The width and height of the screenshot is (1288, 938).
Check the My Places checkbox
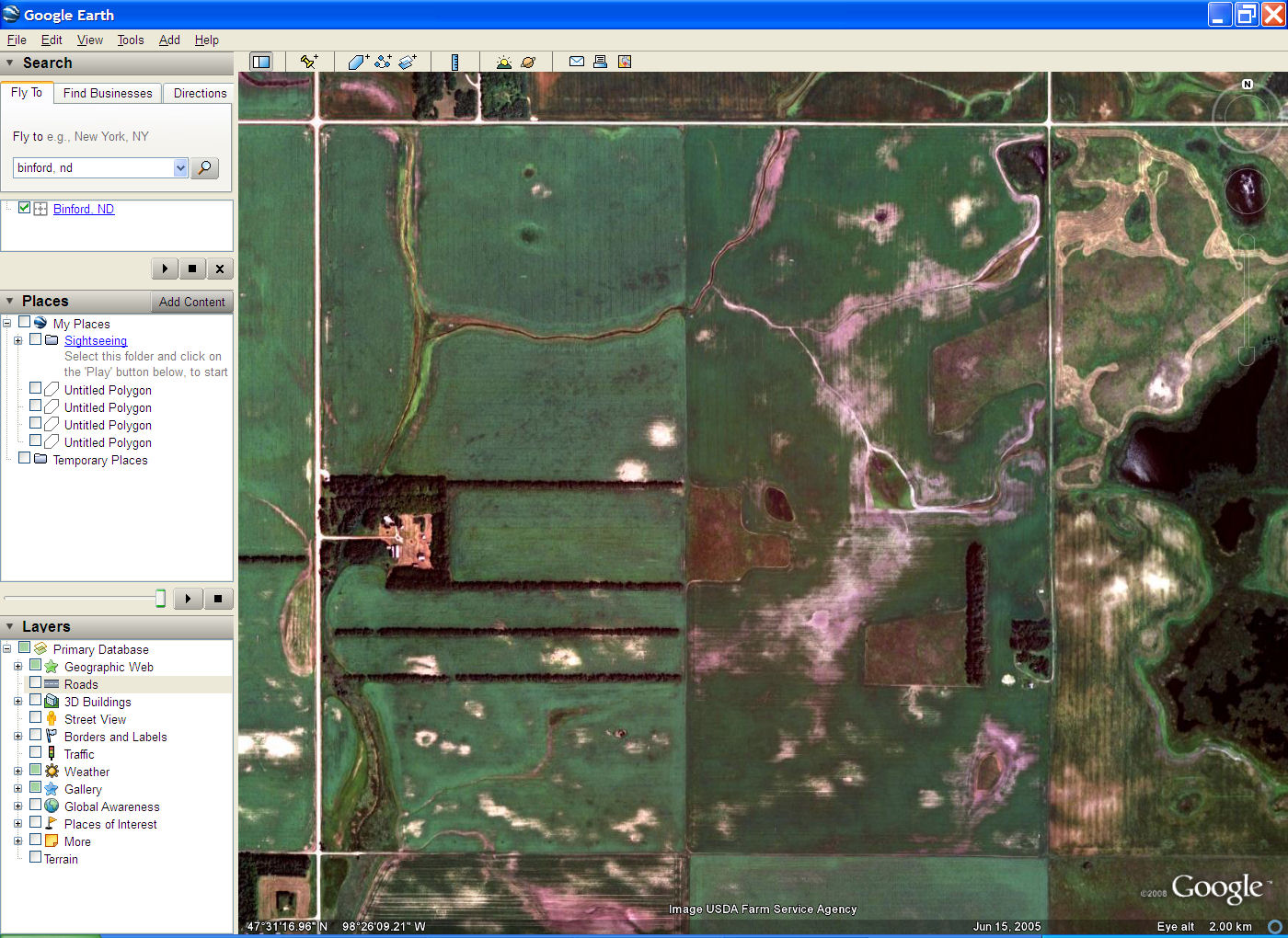click(x=25, y=323)
